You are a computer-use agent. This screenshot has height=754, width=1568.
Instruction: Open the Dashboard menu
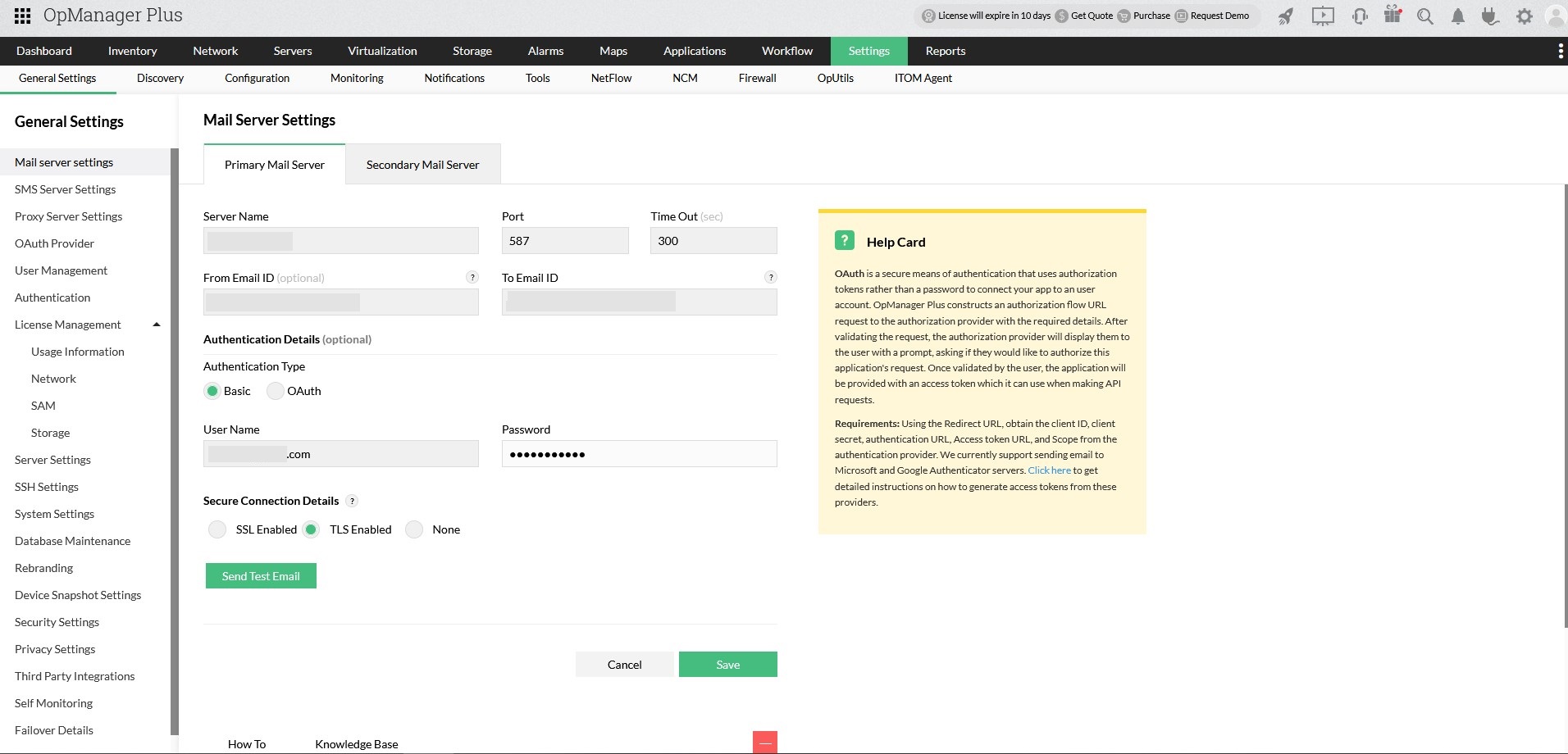click(44, 51)
